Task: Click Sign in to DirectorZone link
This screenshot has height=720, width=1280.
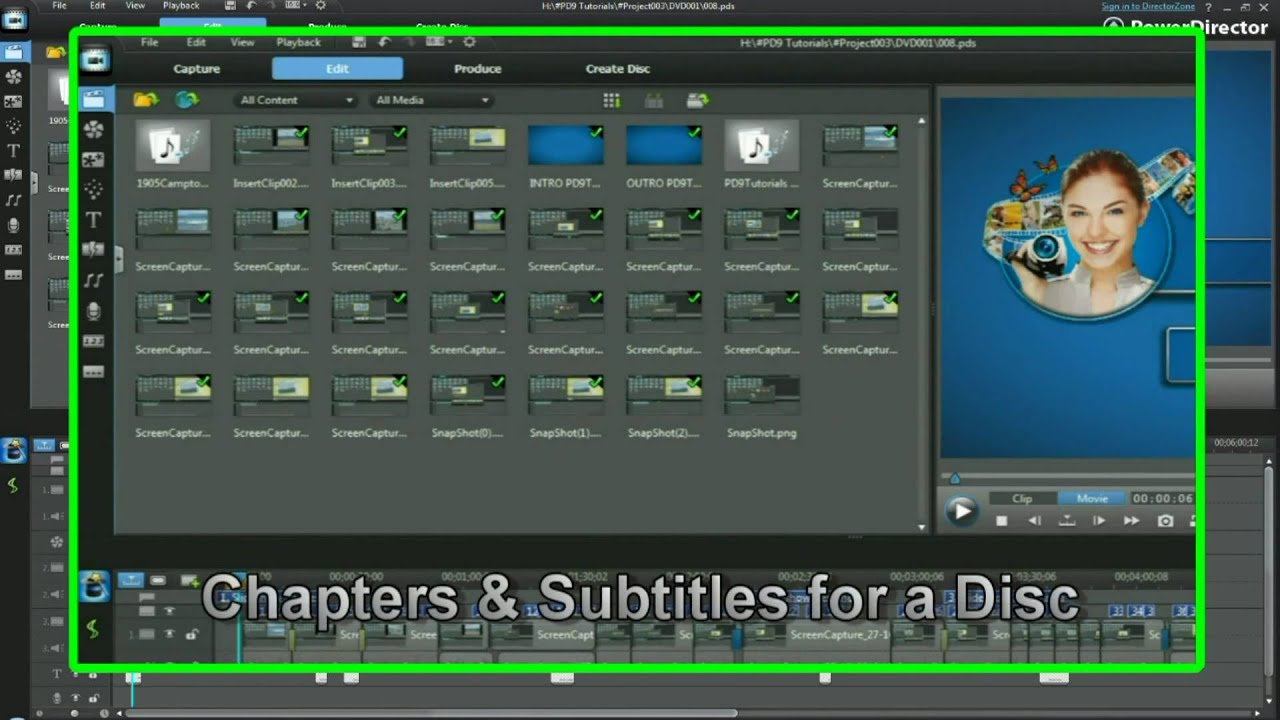Action: (x=1147, y=7)
